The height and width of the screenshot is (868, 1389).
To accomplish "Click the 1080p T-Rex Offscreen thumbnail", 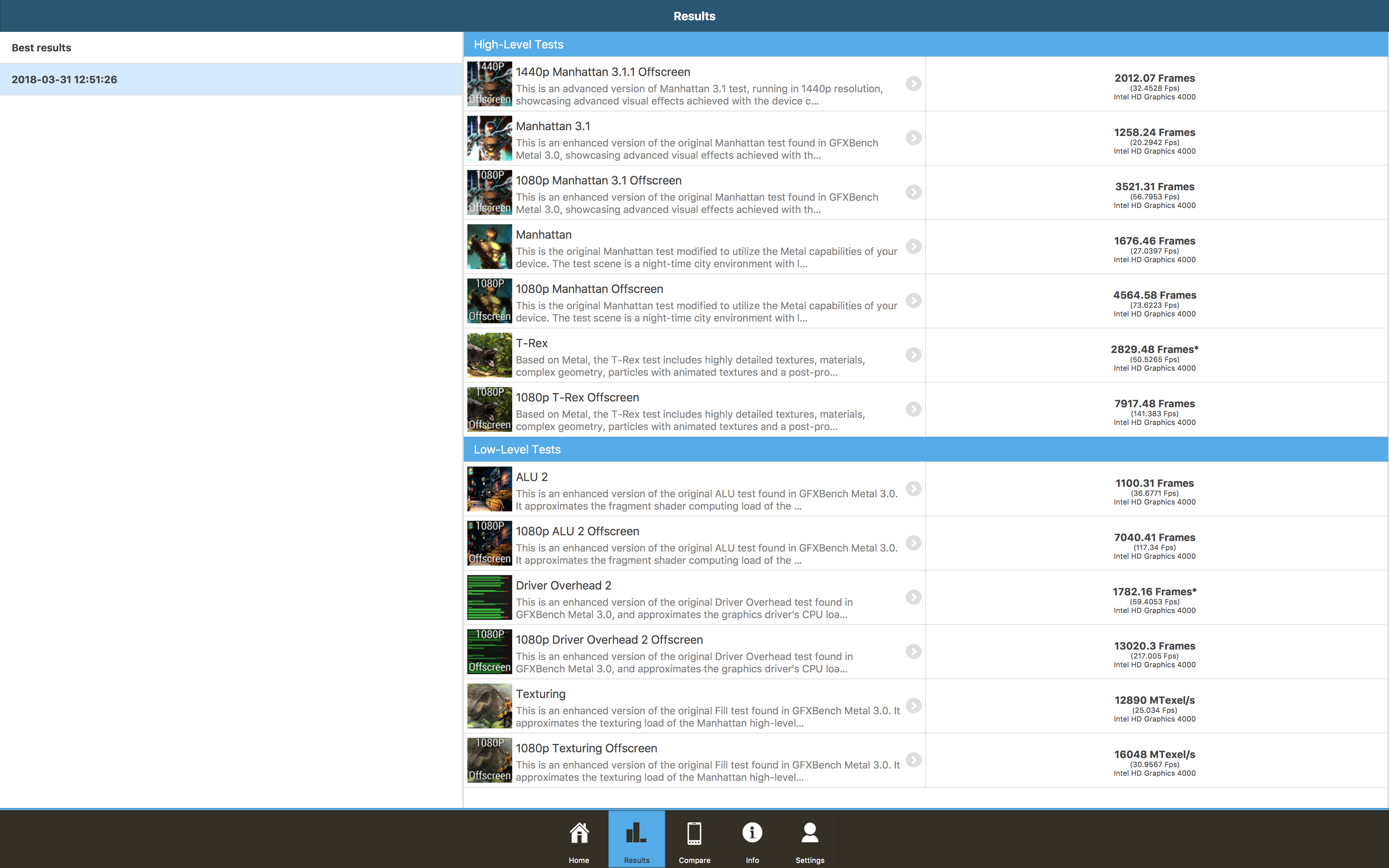I will click(489, 409).
